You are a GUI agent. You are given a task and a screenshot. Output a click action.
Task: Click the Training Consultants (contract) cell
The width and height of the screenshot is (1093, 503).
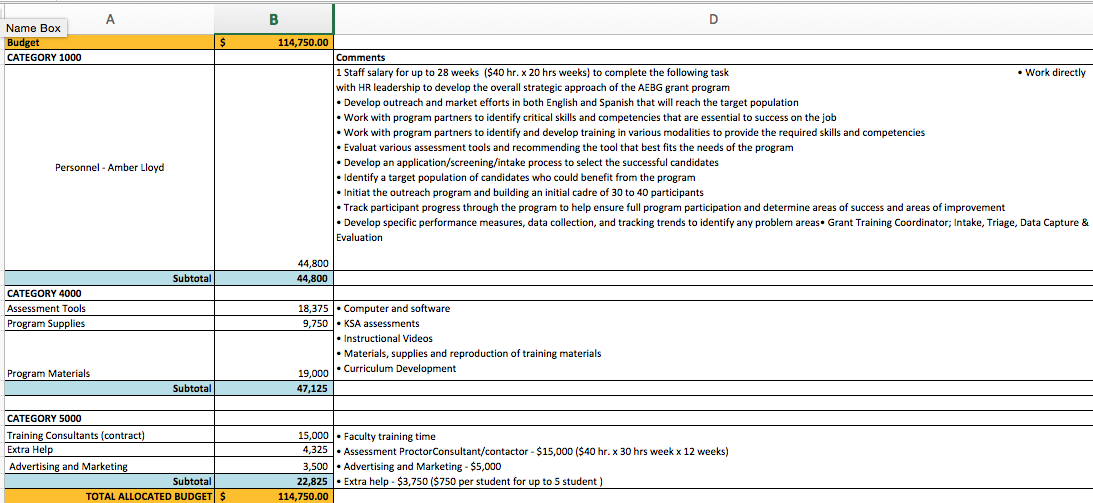pyautogui.click(x=108, y=436)
